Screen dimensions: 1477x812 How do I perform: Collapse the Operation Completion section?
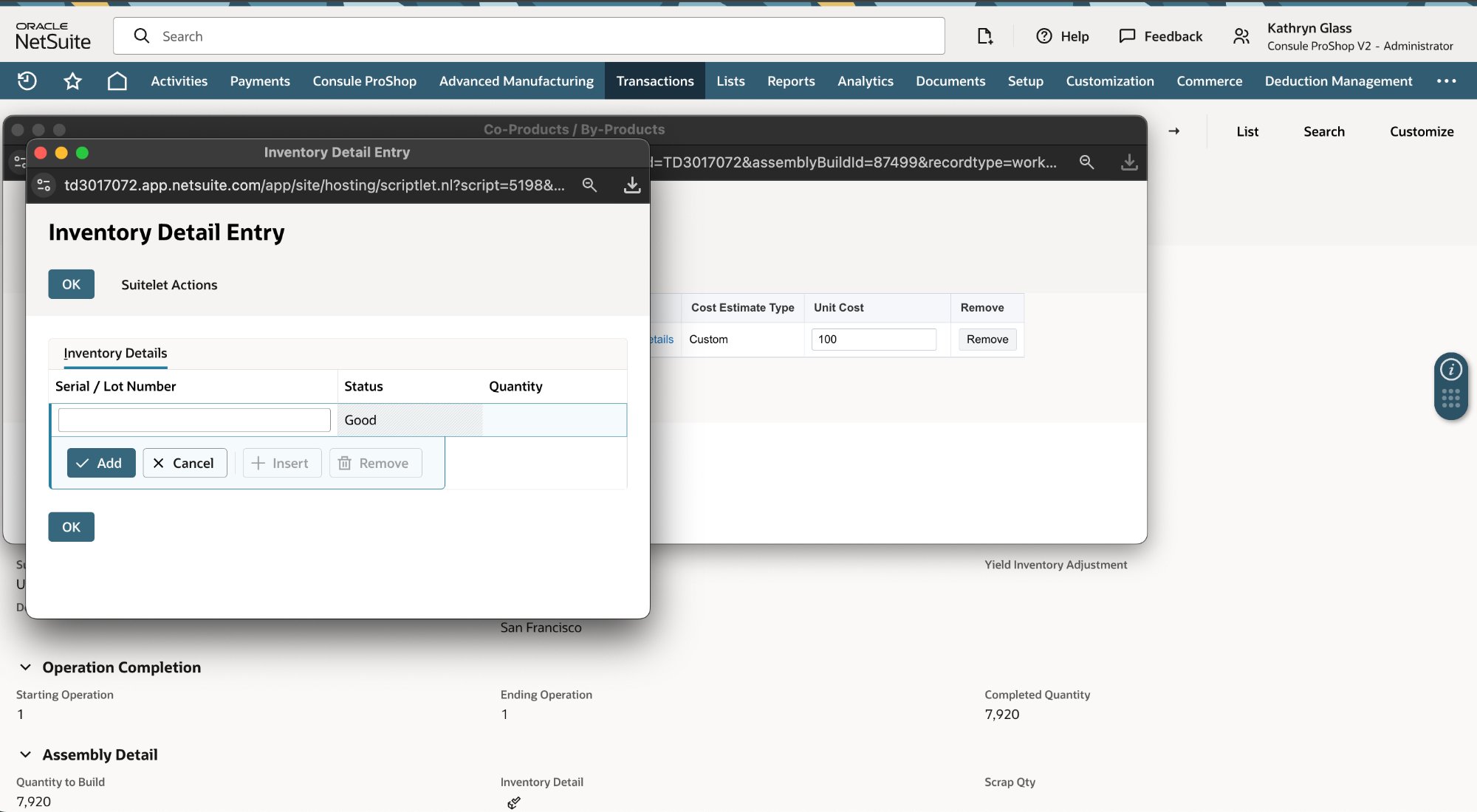click(x=26, y=667)
